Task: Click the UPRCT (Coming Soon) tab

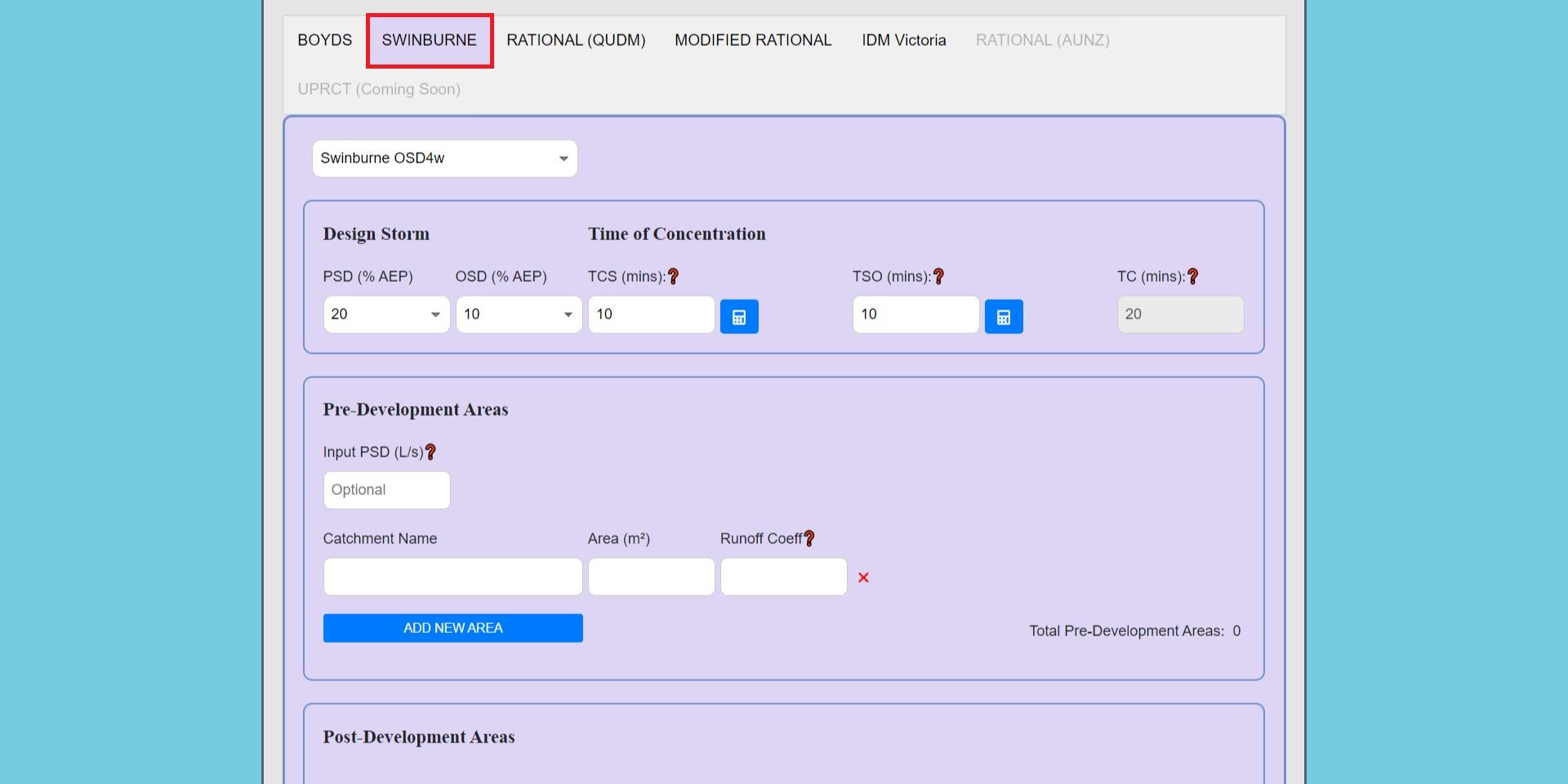Action: (x=379, y=89)
